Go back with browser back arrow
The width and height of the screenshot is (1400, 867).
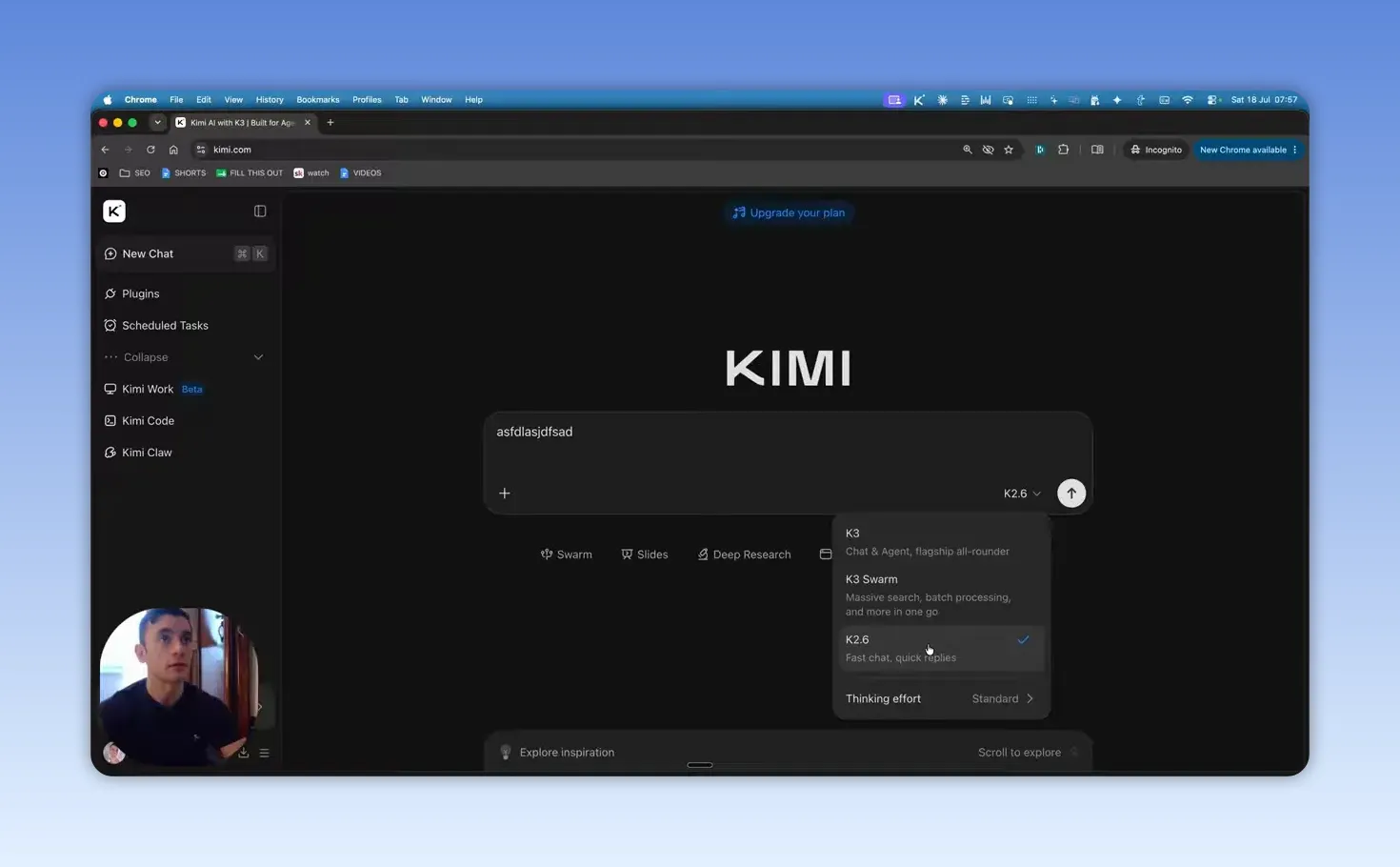pyautogui.click(x=106, y=150)
